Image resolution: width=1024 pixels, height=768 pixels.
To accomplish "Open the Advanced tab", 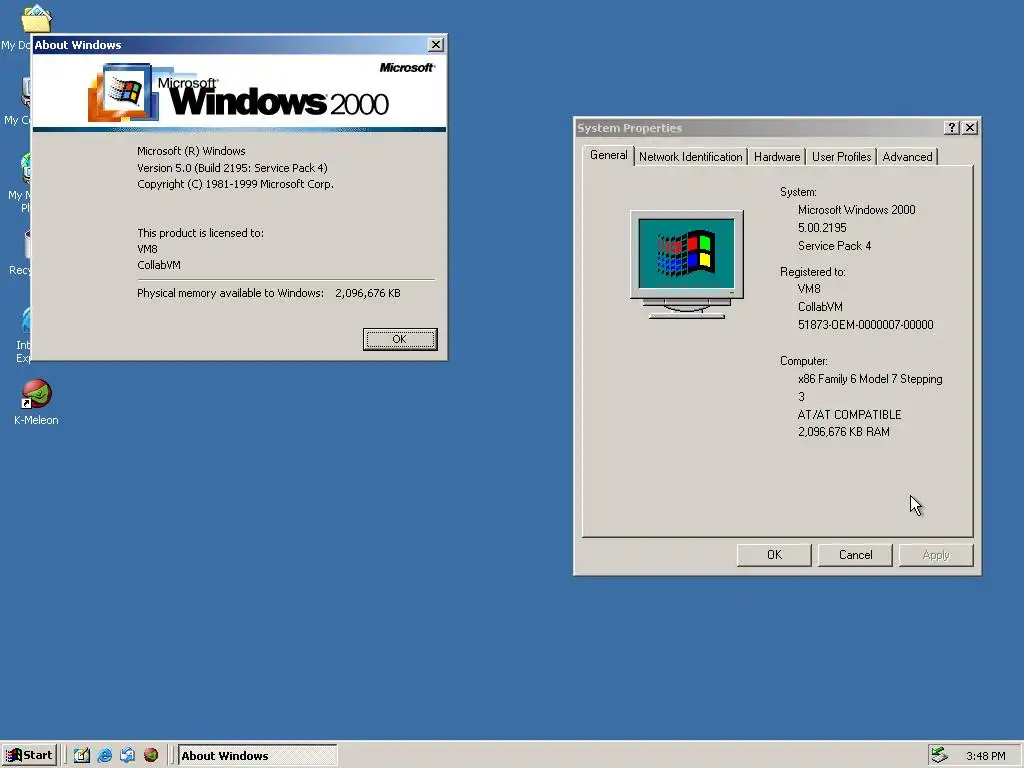I will [907, 157].
